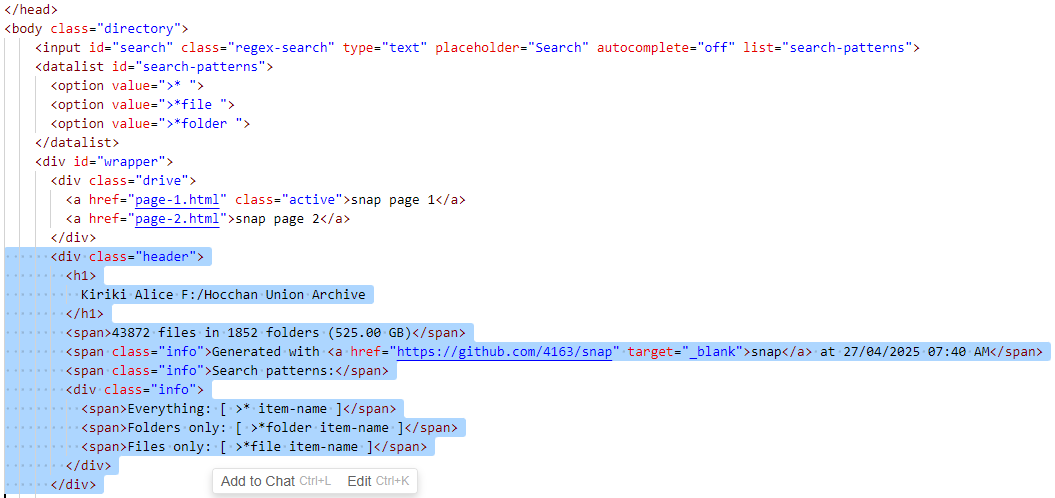The width and height of the screenshot is (1055, 498).
Task: Click the 'Everything: [ >* item-name ]' line
Action: pyautogui.click(x=239, y=408)
